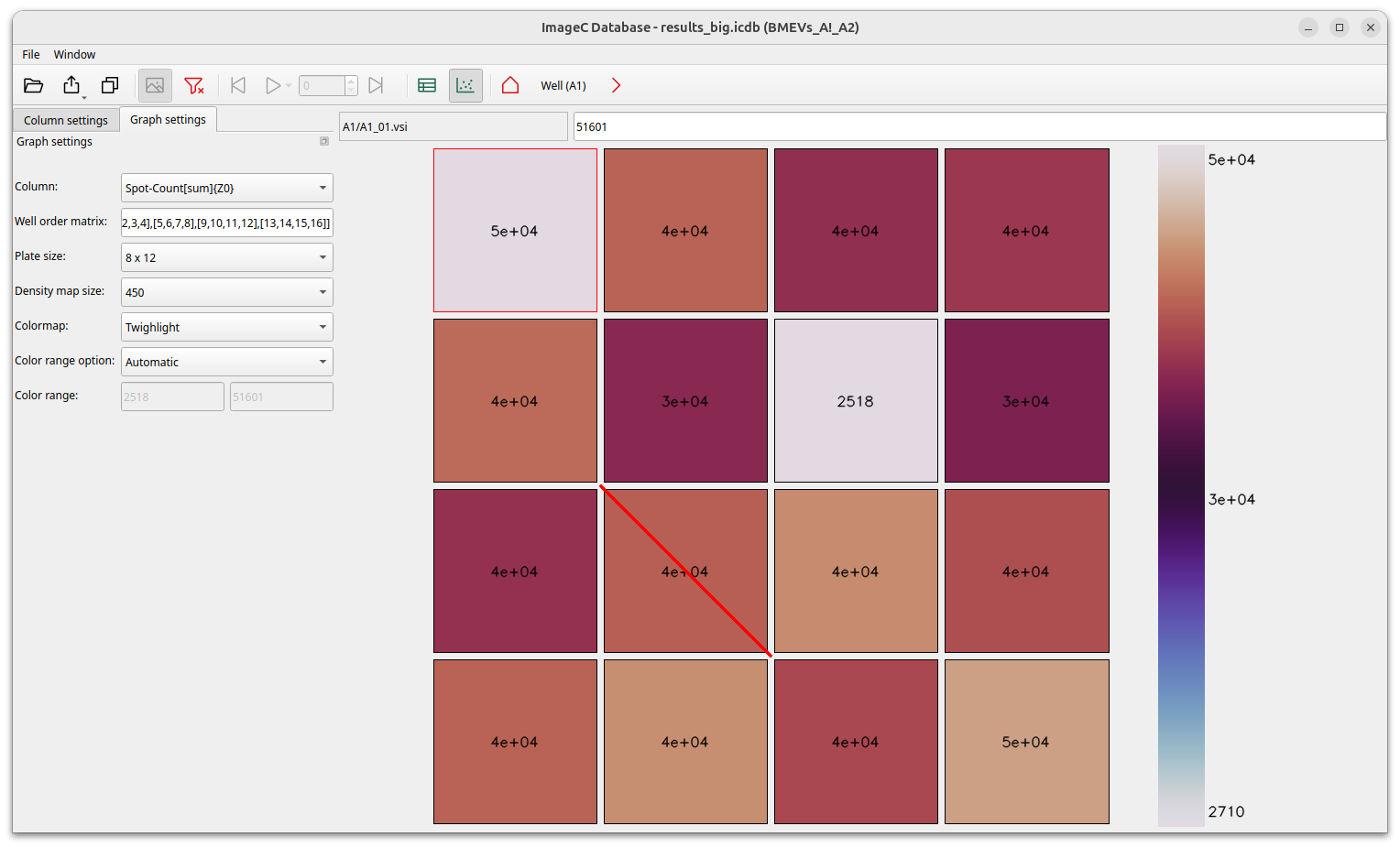Switch to the Column settings tab
This screenshot has width=1400, height=848.
66,120
